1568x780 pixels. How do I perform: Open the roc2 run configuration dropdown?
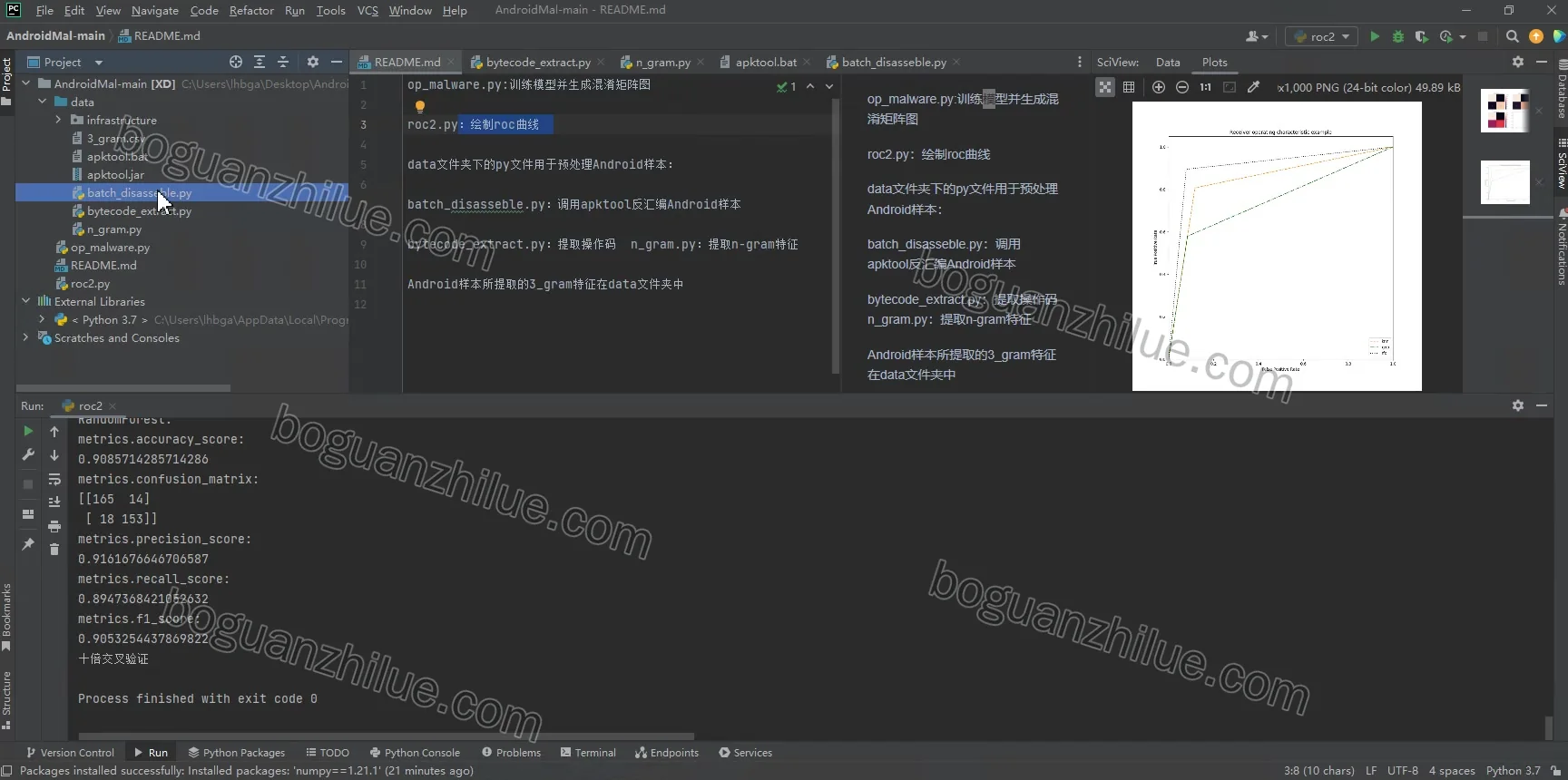click(x=1321, y=36)
